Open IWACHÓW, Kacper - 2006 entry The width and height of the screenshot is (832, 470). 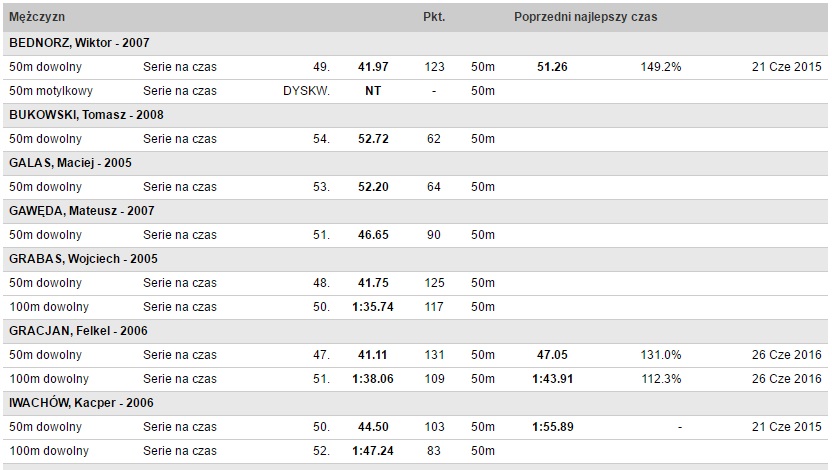pos(81,403)
